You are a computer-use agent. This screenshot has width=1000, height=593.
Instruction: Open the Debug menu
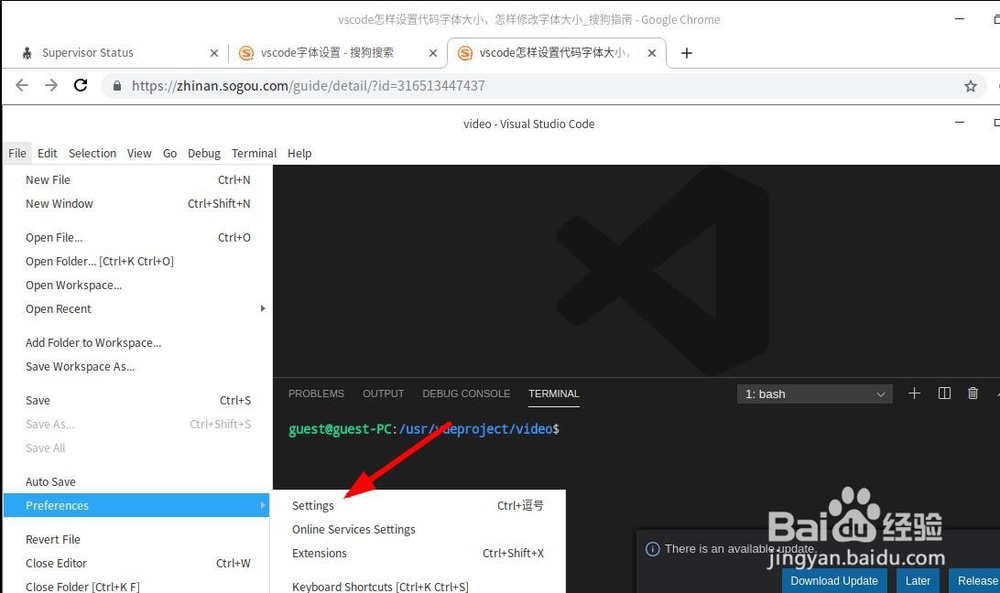click(x=204, y=153)
